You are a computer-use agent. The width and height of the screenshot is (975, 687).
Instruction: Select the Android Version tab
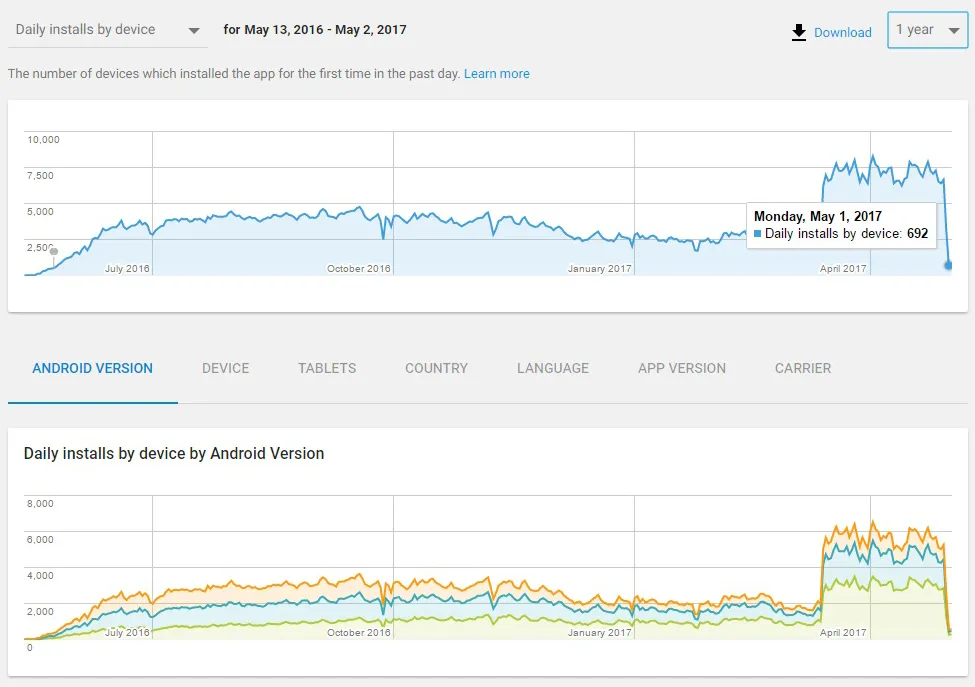[x=93, y=368]
